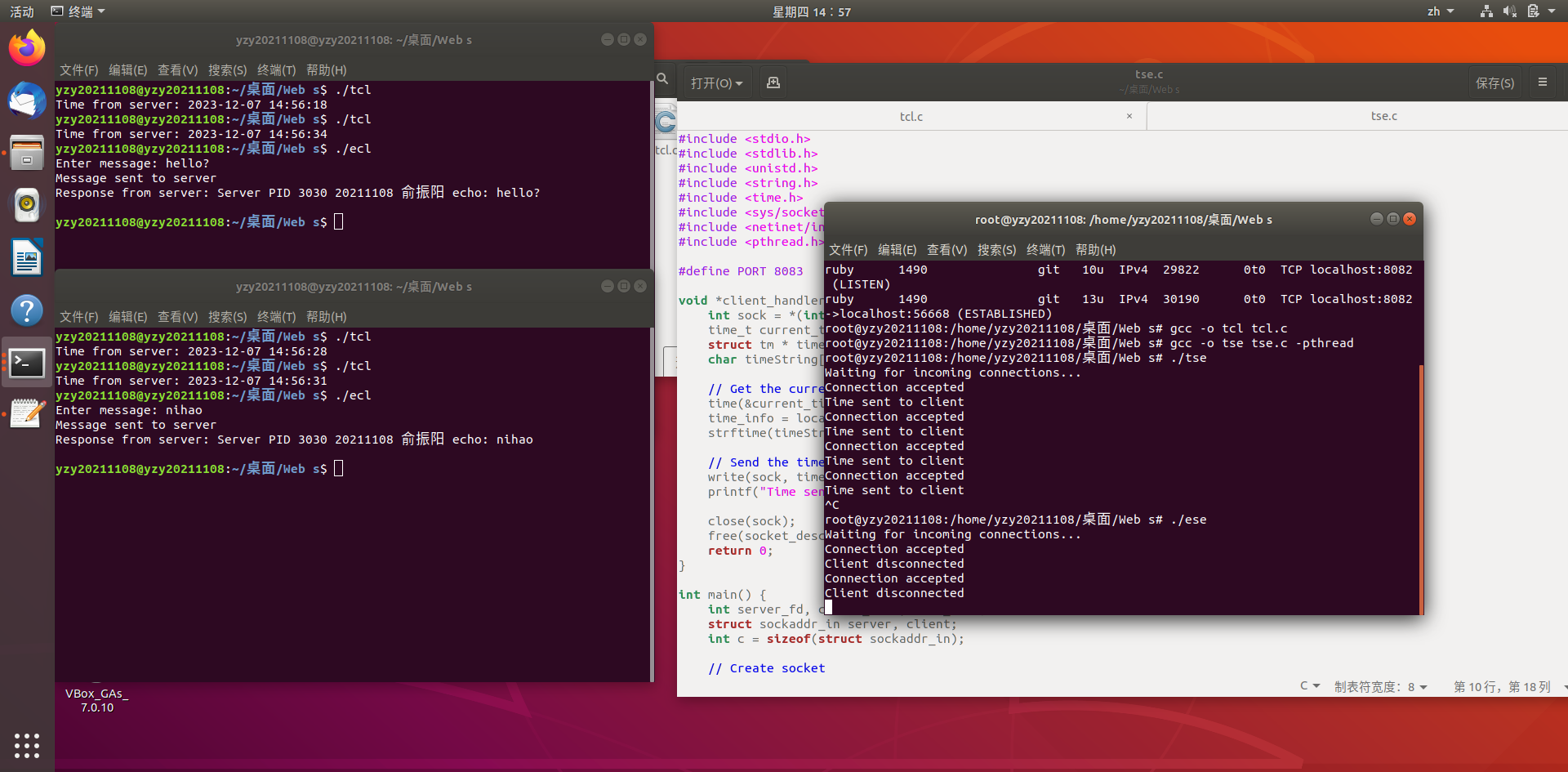Viewport: 1568px width, 772px height.
Task: Open volume icon in top bar
Action: (1509, 11)
